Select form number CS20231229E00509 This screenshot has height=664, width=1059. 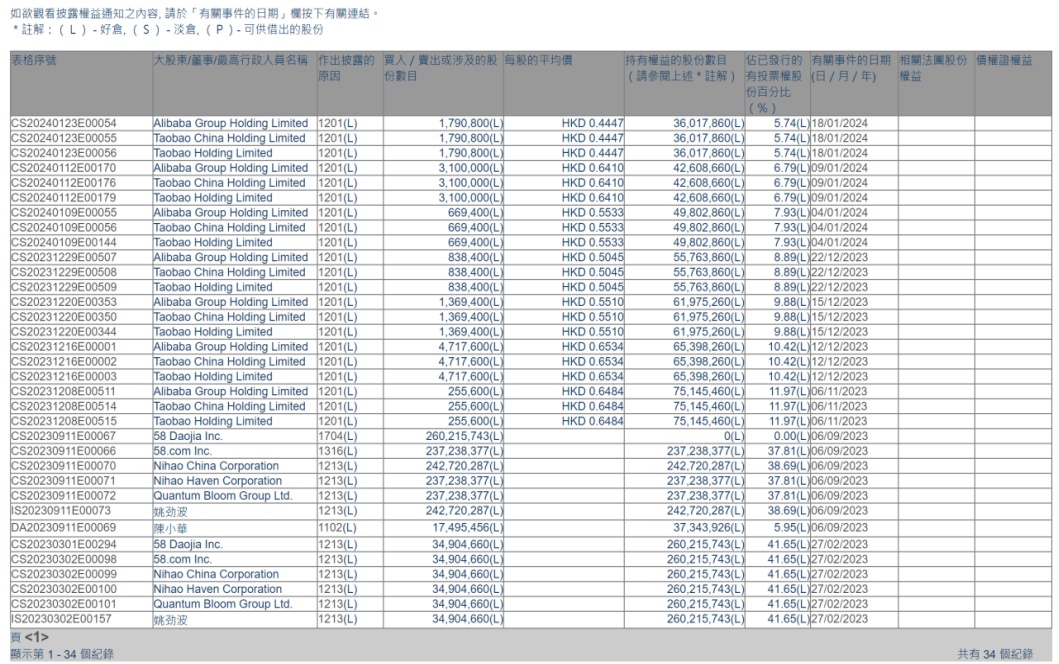click(x=64, y=286)
